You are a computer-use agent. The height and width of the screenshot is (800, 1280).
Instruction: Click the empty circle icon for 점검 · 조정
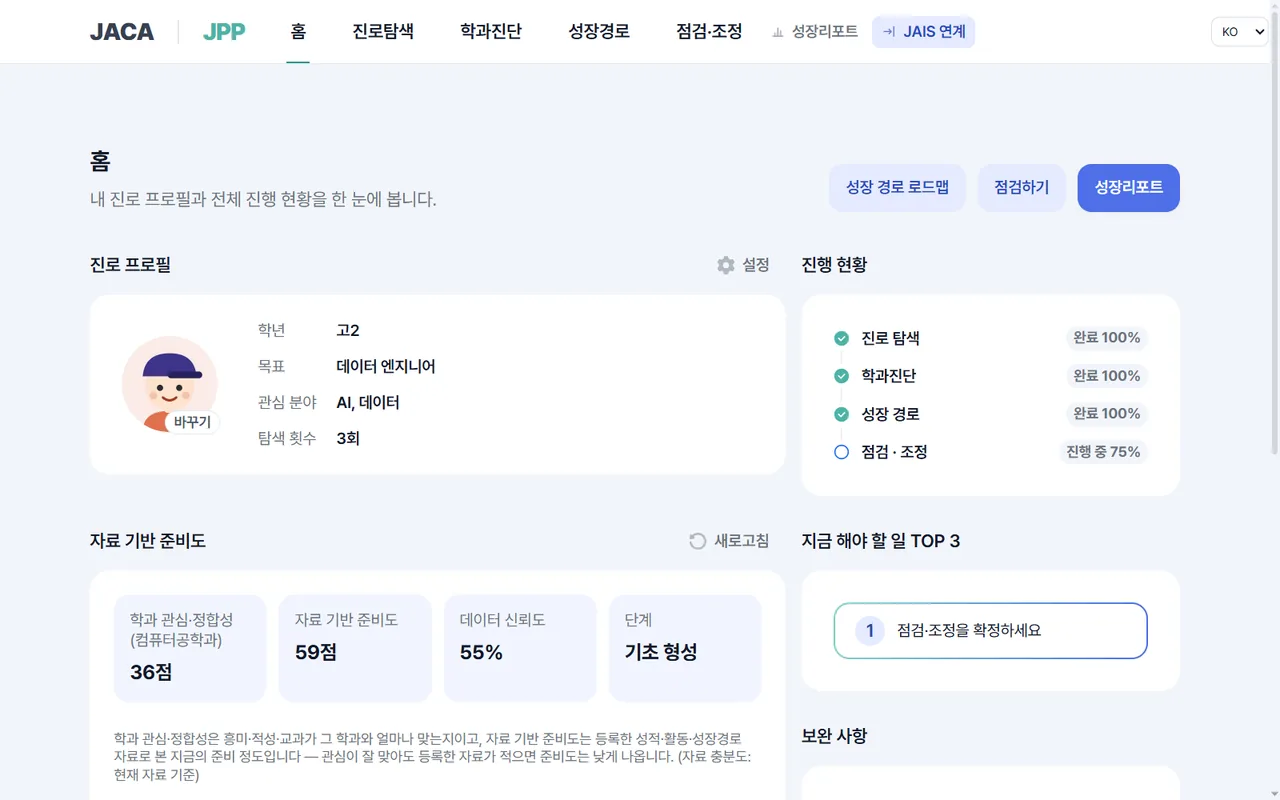pyautogui.click(x=841, y=452)
